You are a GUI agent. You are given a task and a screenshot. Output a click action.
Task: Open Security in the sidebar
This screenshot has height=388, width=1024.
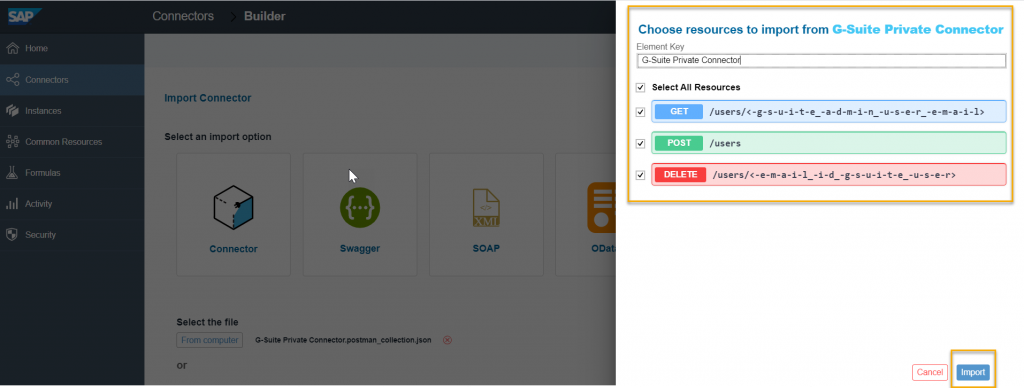point(72,234)
